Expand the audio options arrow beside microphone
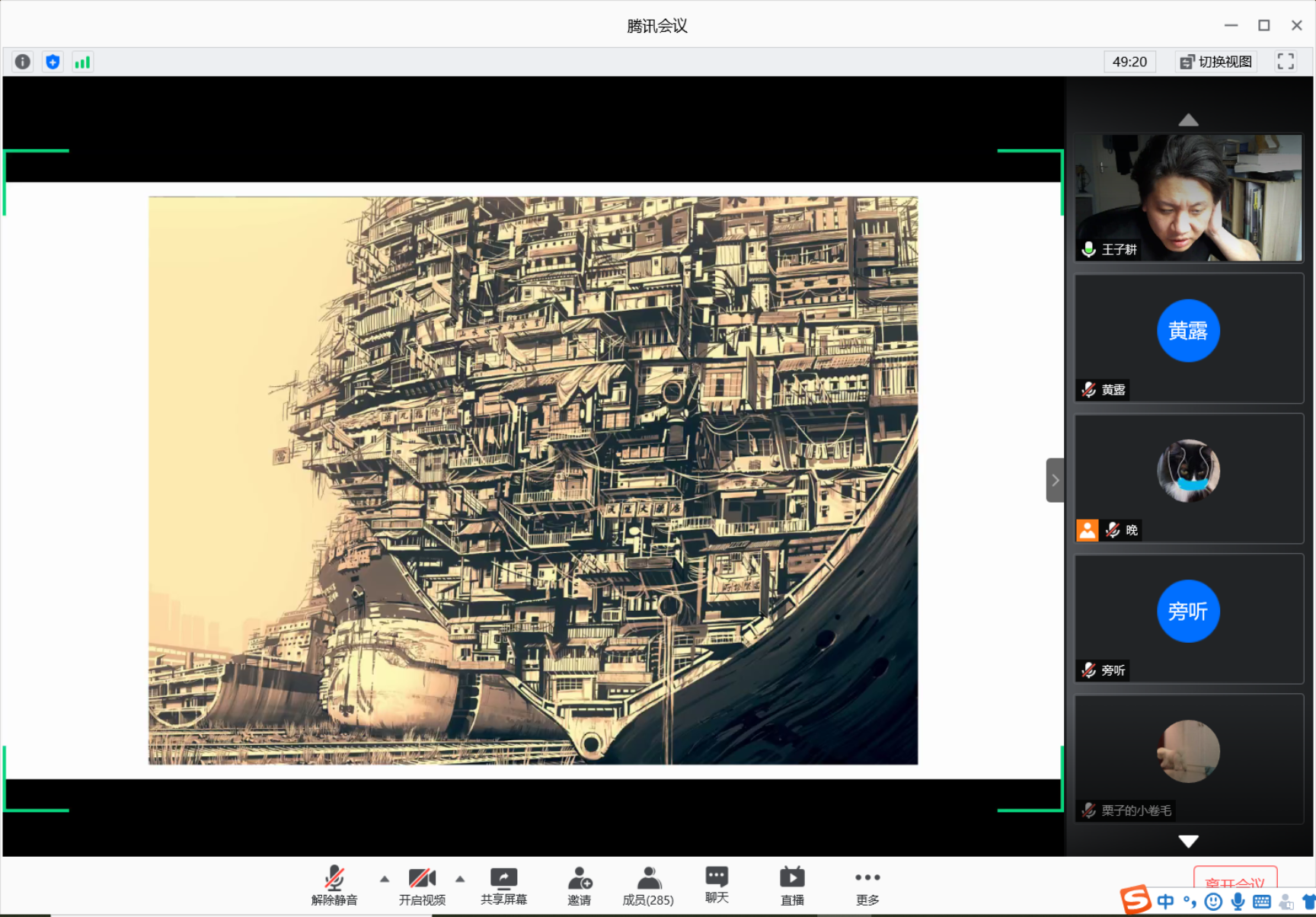 [385, 879]
